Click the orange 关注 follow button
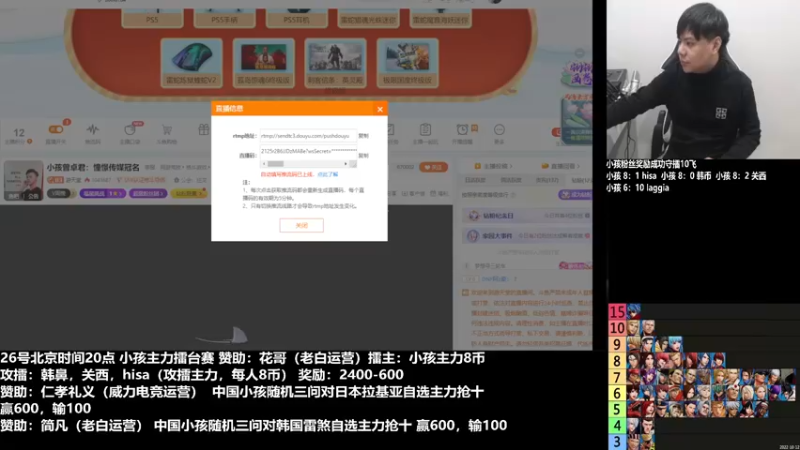800x450 pixels. coord(433,167)
